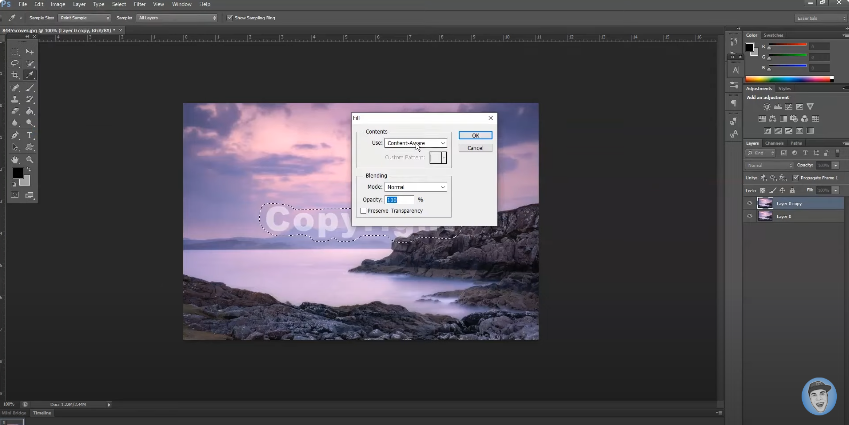
Task: Select the Crop tool
Action: [16, 74]
